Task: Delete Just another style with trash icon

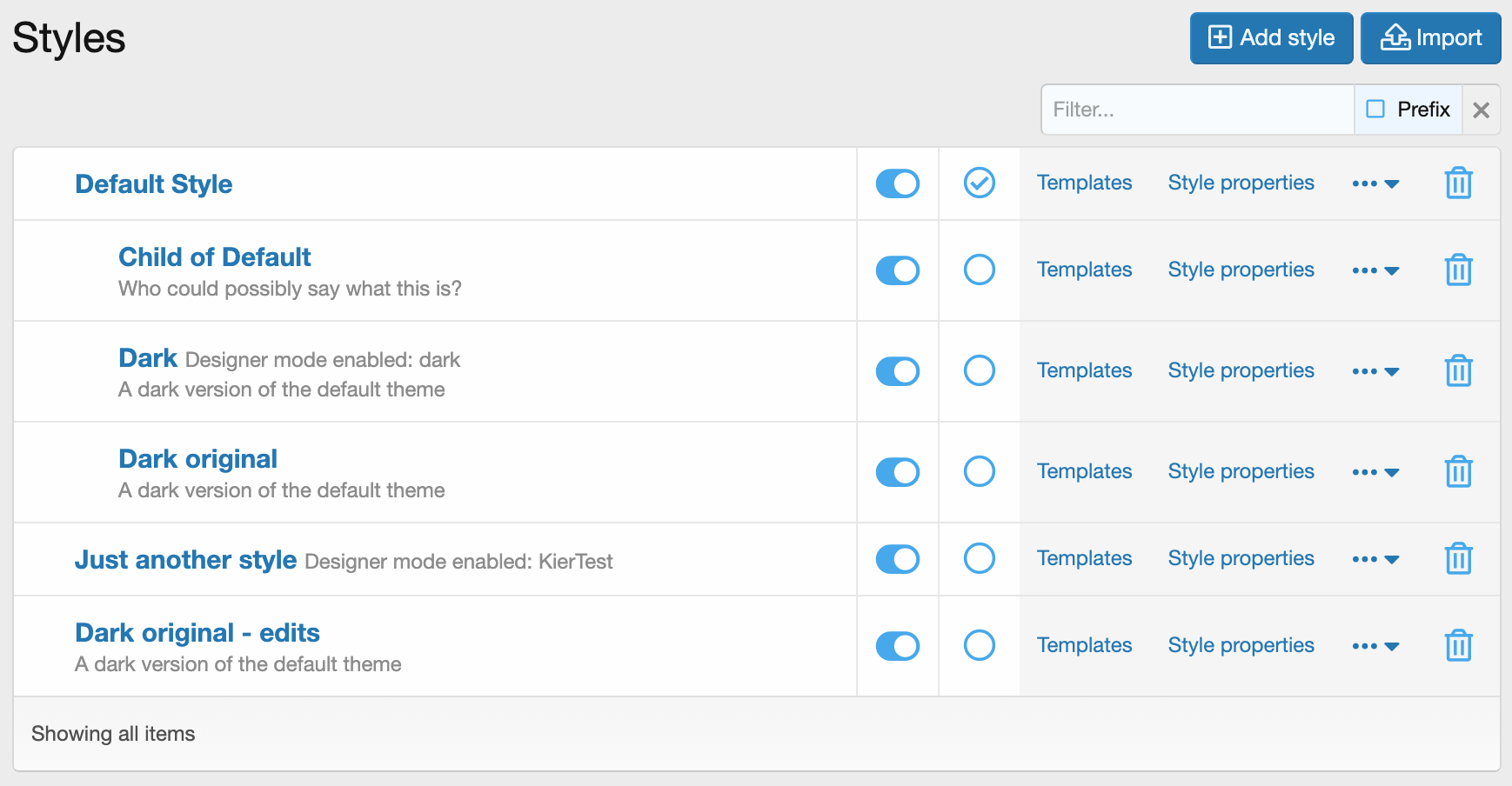Action: [x=1458, y=559]
